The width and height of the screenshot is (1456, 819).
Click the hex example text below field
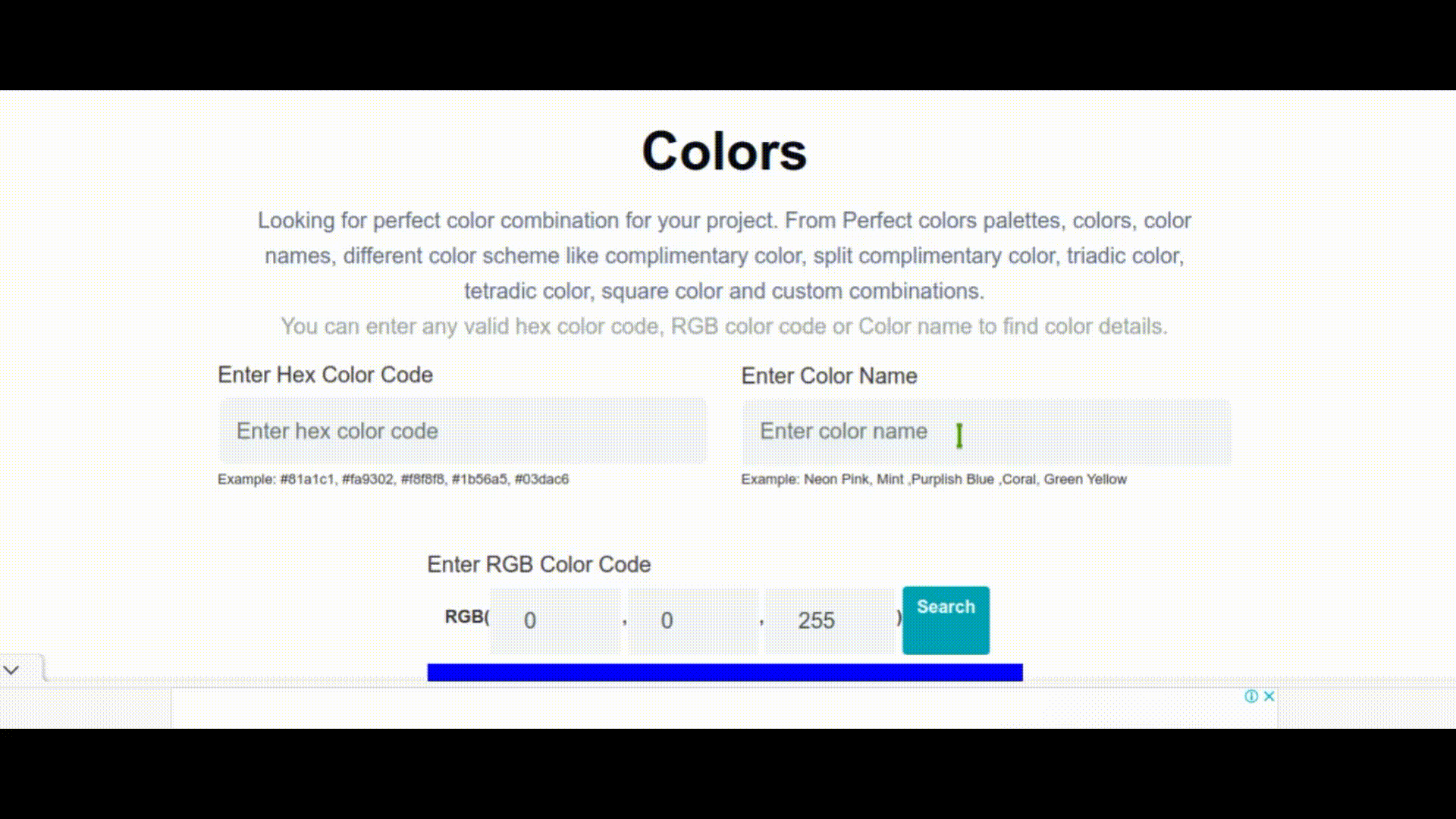(393, 479)
